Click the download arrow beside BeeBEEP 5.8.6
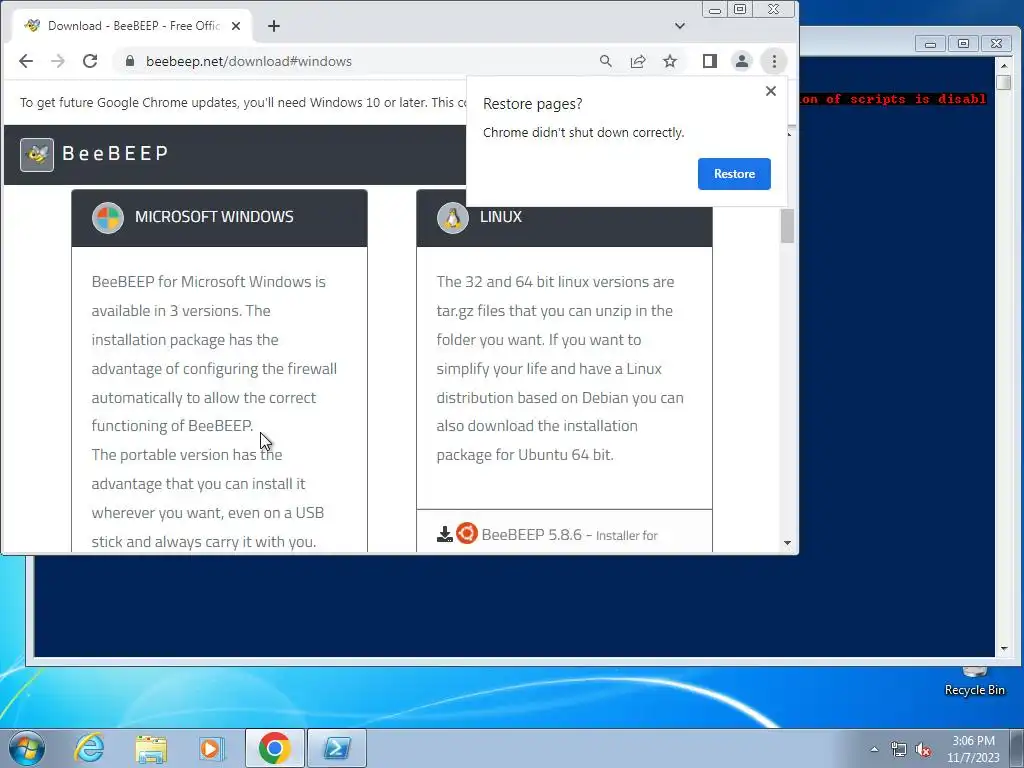 445,534
